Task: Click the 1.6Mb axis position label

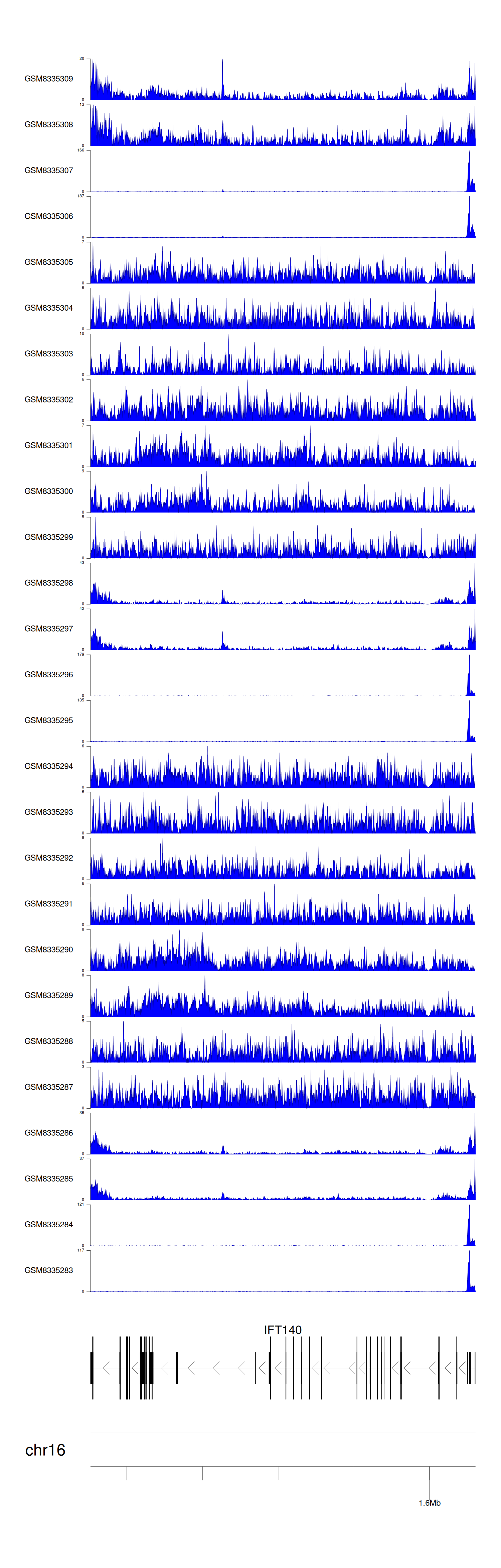Action: pos(429,1503)
